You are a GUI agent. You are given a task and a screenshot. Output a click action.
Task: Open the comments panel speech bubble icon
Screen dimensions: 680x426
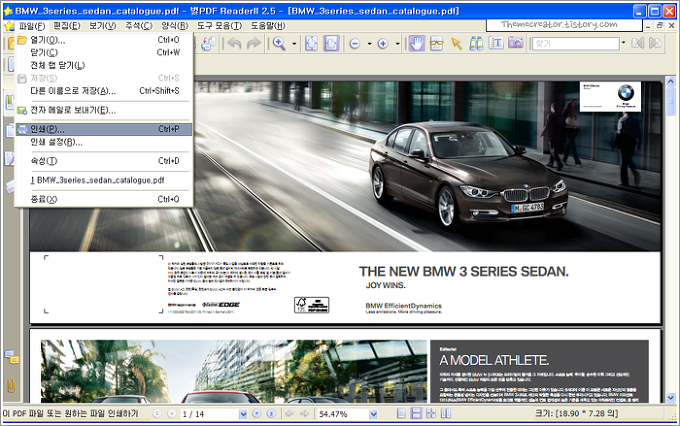point(12,357)
